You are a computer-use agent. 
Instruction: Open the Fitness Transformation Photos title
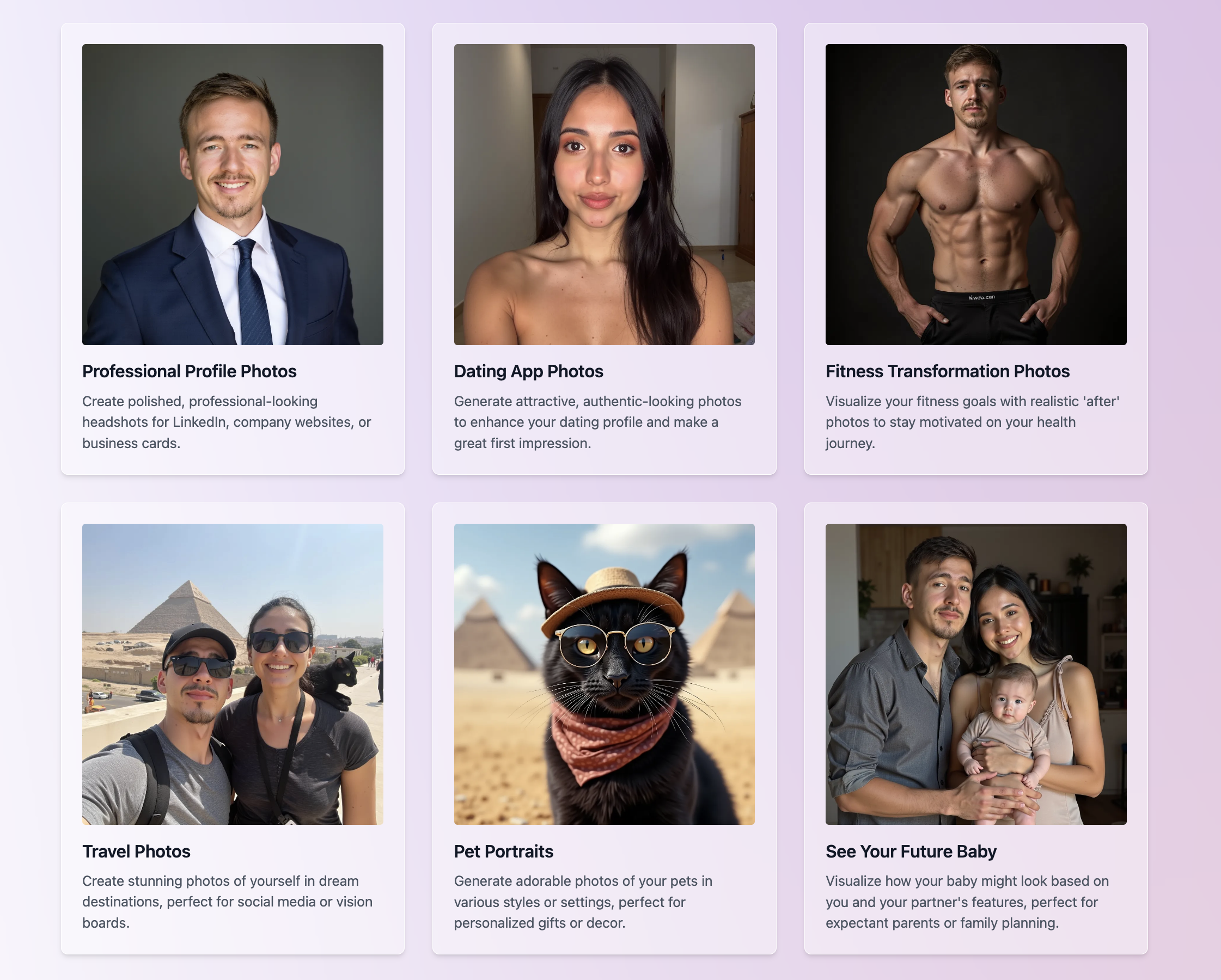(x=948, y=371)
